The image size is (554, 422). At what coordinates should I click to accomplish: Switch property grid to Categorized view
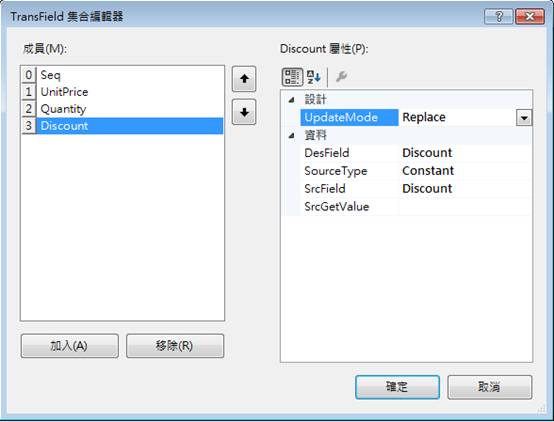point(292,77)
